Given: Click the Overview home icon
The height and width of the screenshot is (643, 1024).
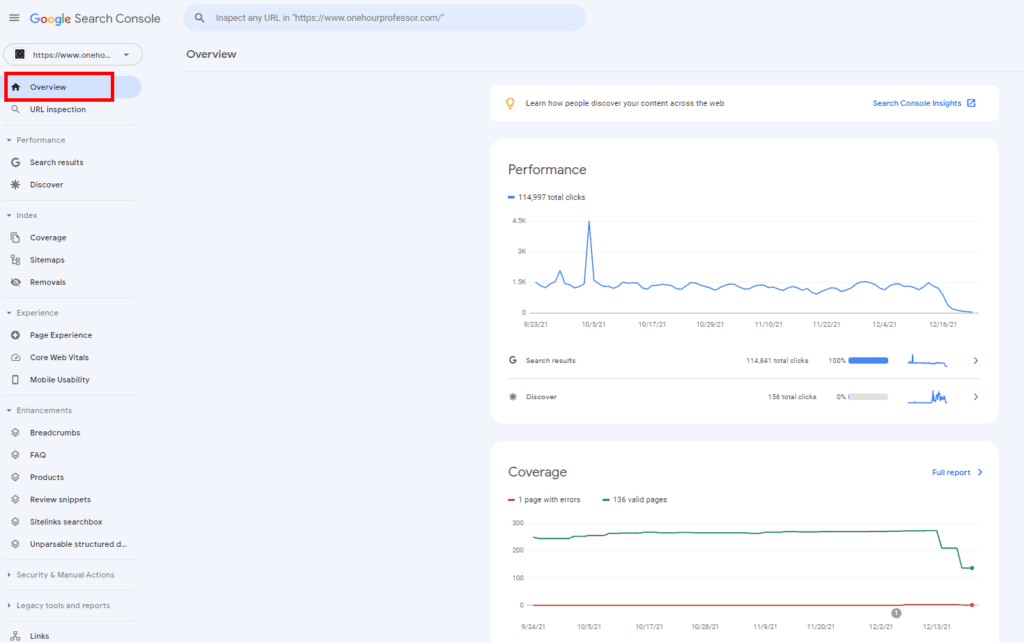Looking at the screenshot, I should click(16, 87).
